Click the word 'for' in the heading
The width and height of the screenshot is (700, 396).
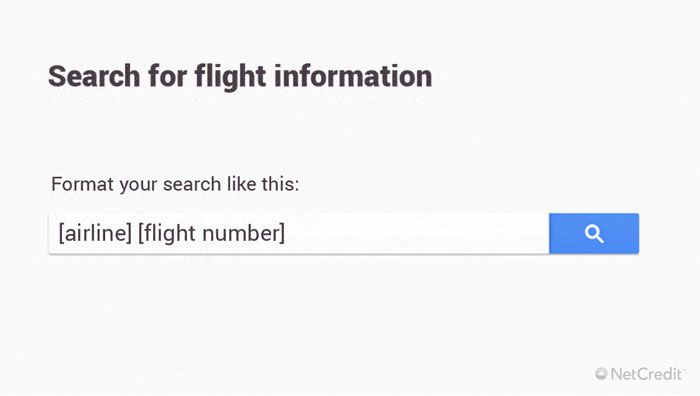coord(167,76)
